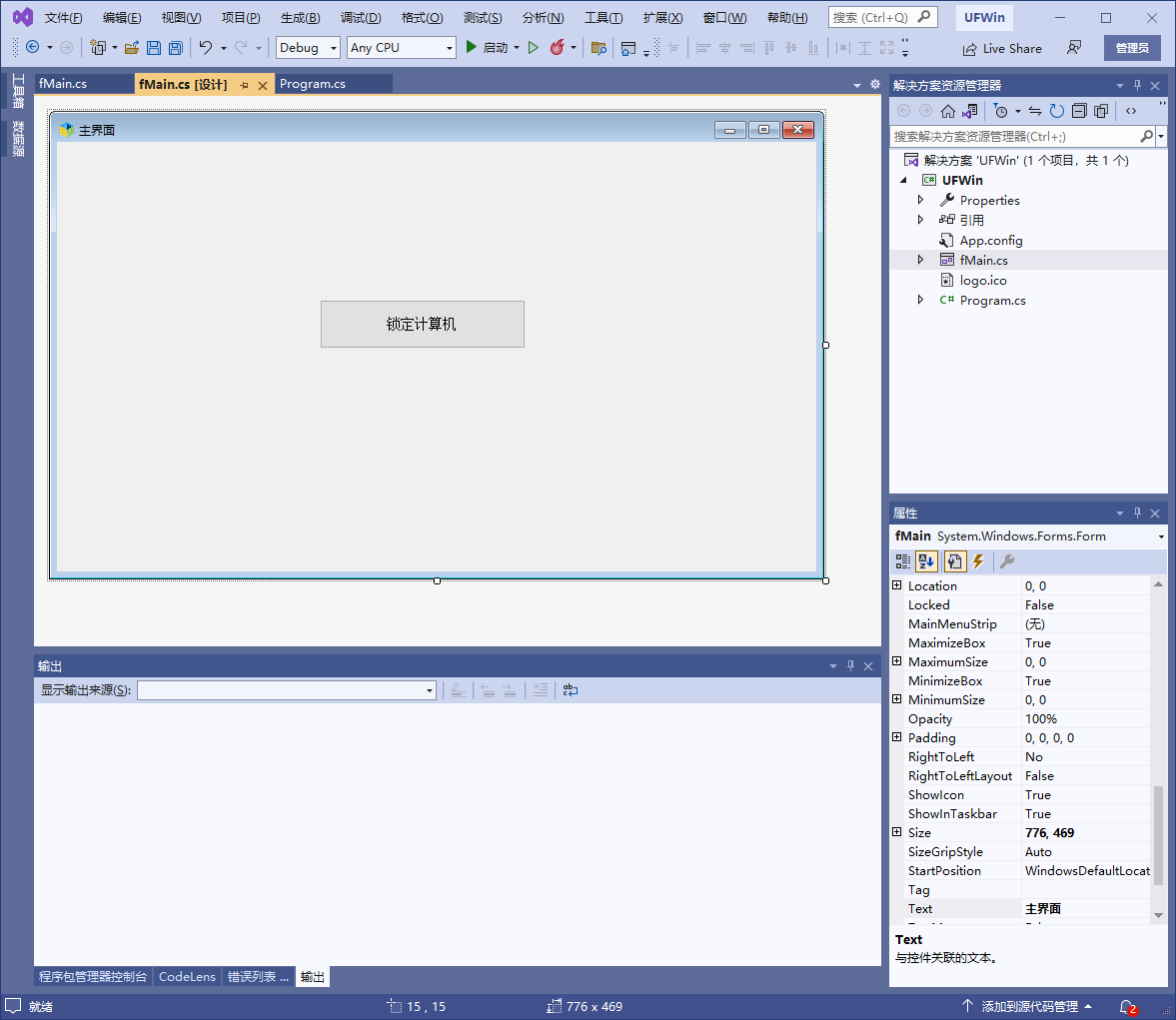Toggle Categorized view in Properties panel
Image resolution: width=1176 pixels, height=1020 pixels.
(903, 561)
